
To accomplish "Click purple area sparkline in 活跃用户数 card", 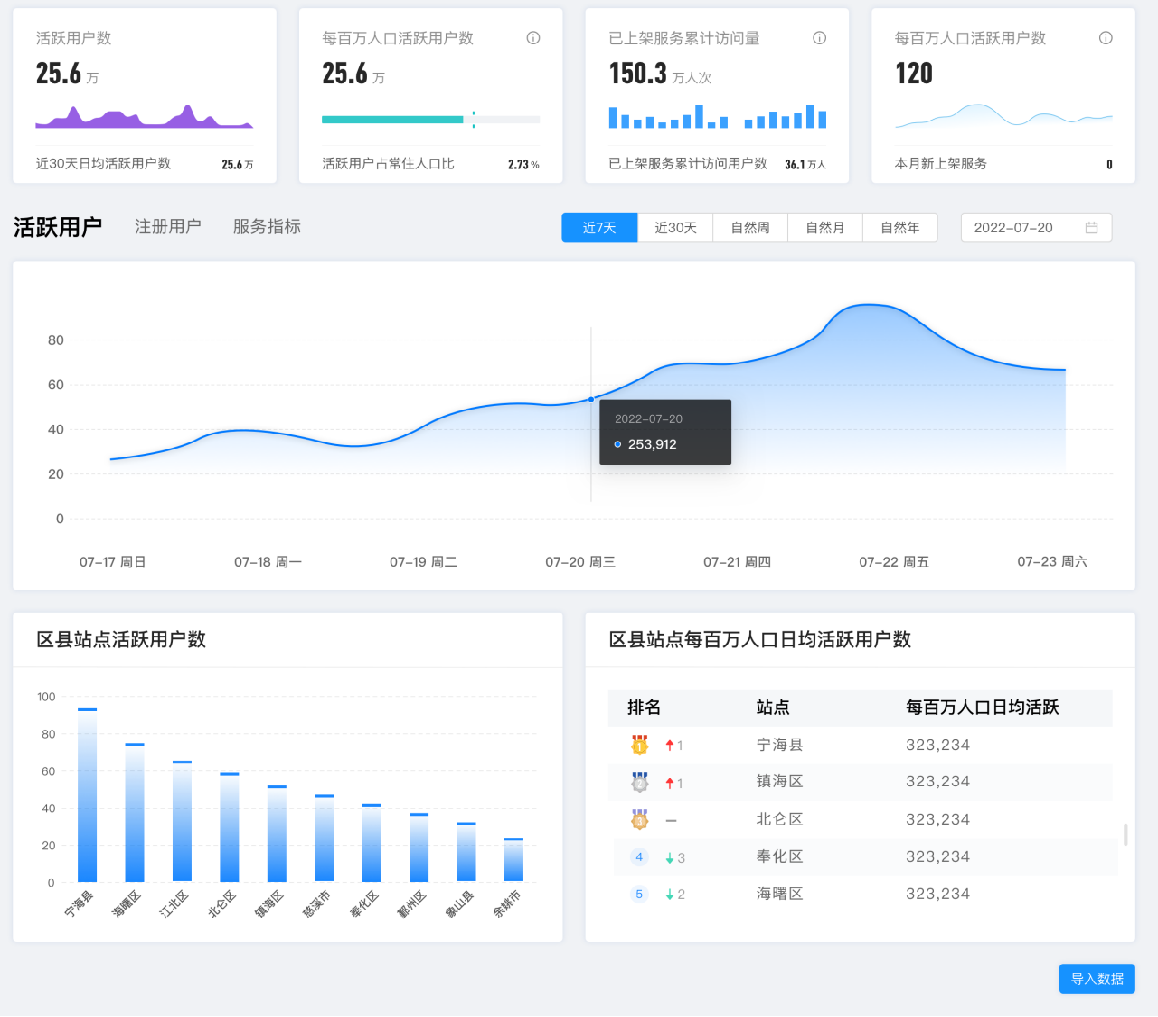I will coord(144,117).
